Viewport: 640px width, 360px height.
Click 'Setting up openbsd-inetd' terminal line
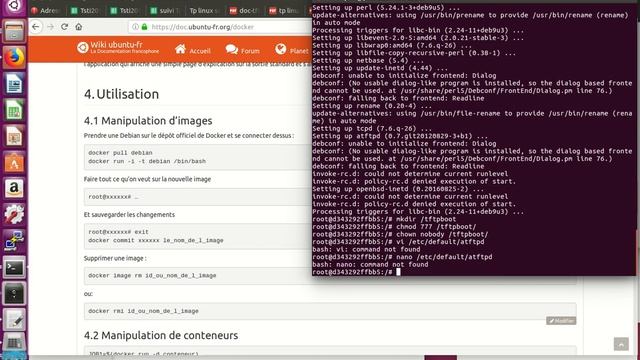[398, 189]
